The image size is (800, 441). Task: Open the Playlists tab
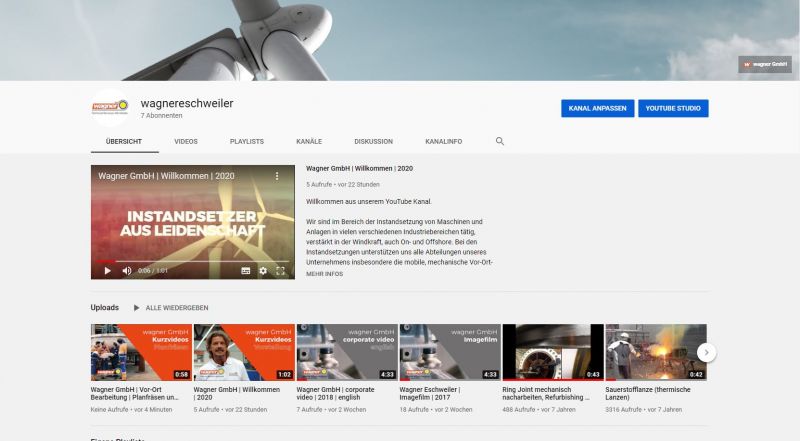coord(247,141)
